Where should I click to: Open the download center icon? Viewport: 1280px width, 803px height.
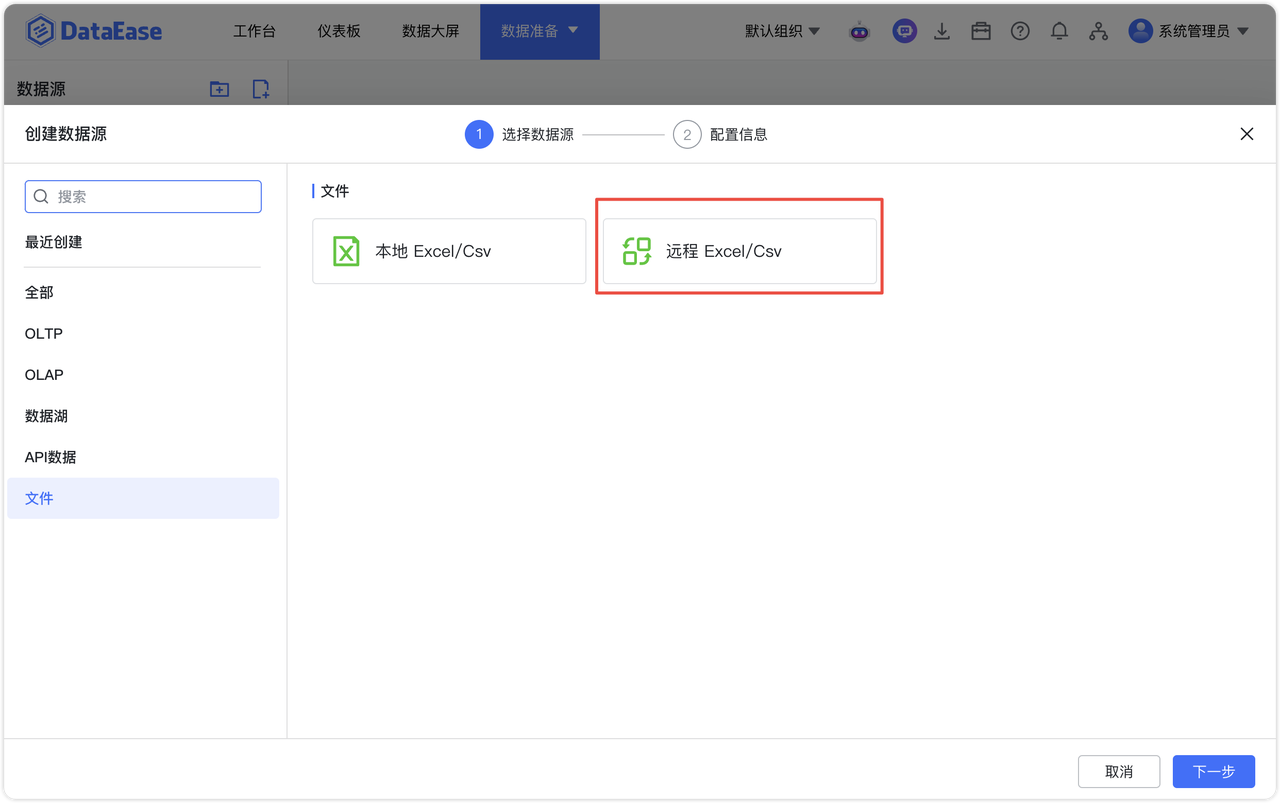pyautogui.click(x=942, y=31)
